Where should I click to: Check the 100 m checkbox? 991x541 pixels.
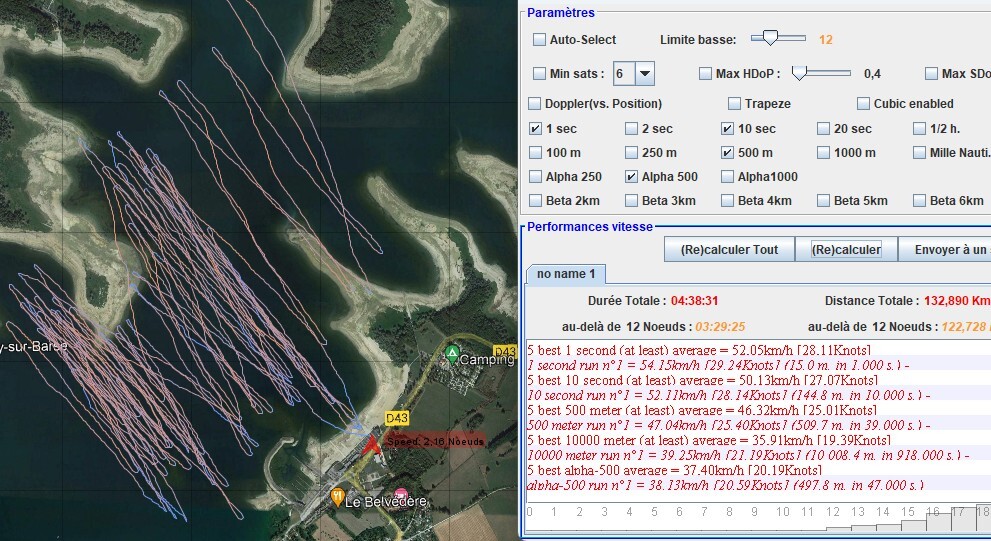(535, 153)
